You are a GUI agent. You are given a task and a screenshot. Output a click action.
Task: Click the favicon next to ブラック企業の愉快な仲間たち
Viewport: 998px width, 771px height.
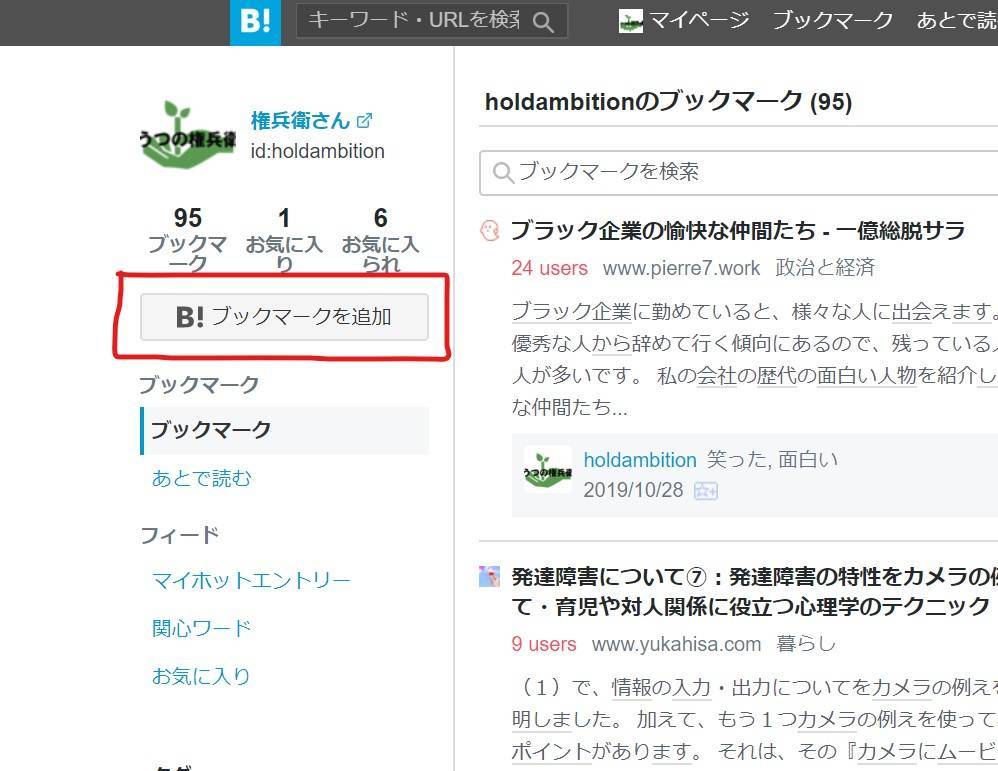[489, 230]
